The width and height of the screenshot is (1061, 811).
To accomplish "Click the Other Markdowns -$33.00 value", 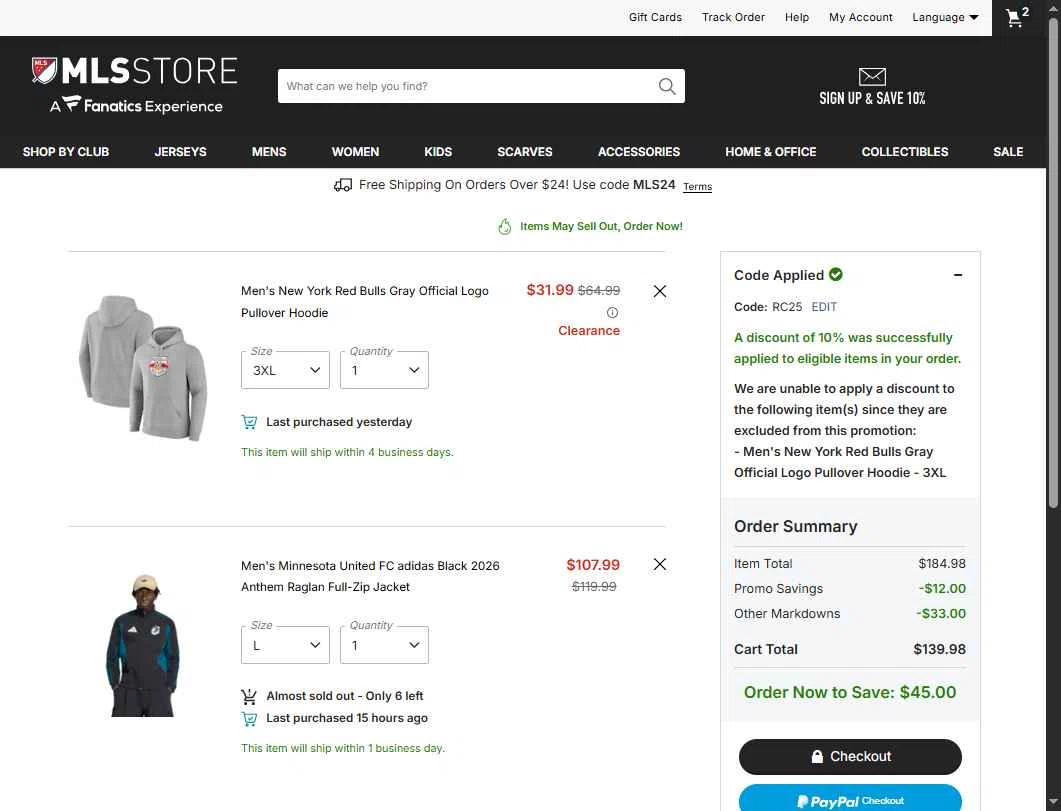I will tap(941, 613).
